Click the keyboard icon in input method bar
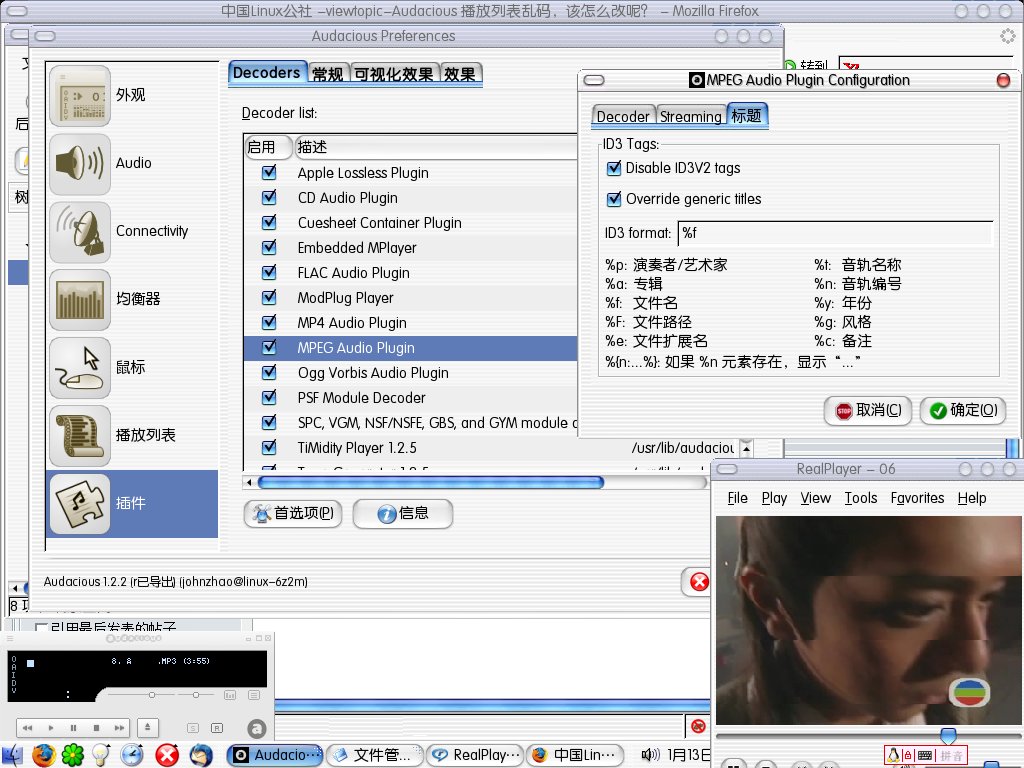1024x768 pixels. pos(925,756)
